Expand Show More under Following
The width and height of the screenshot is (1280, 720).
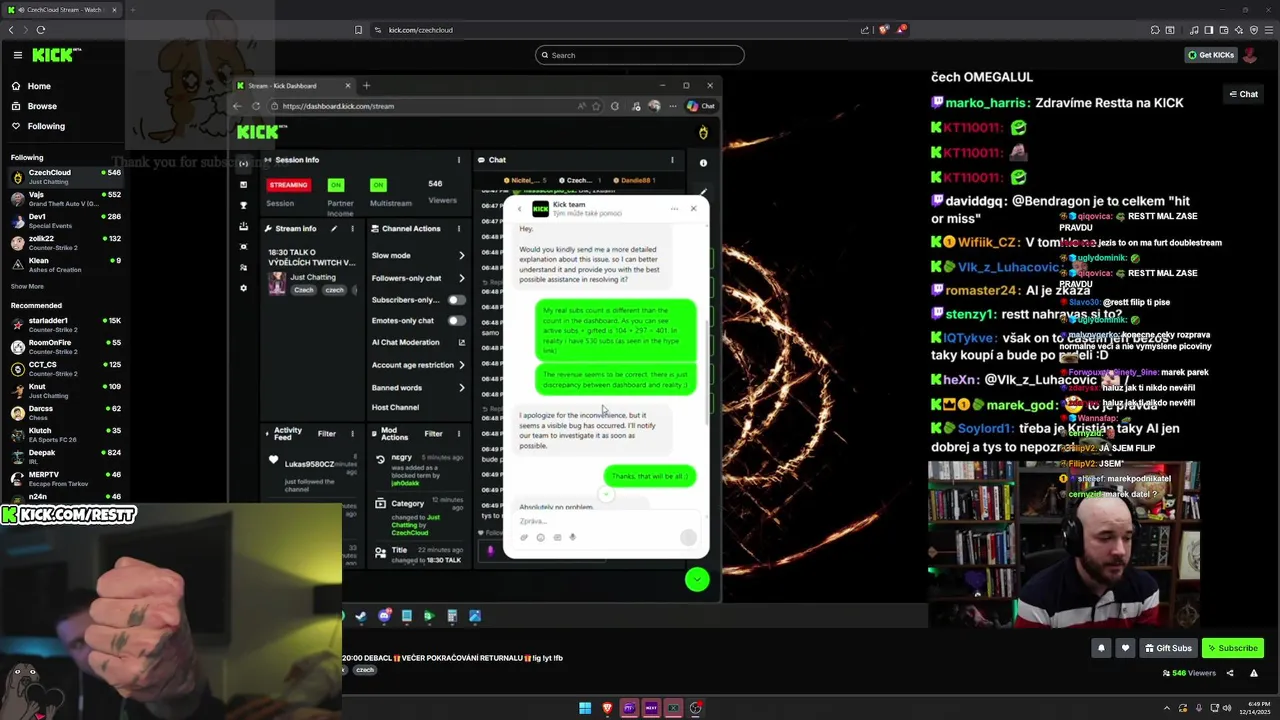click(27, 286)
